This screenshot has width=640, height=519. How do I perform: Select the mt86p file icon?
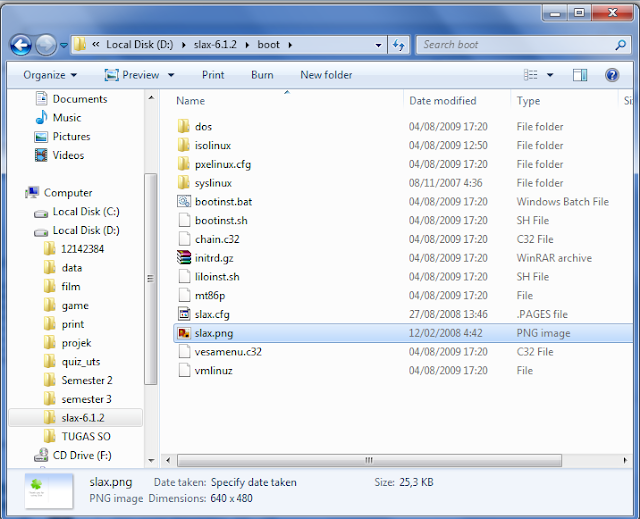click(x=184, y=295)
